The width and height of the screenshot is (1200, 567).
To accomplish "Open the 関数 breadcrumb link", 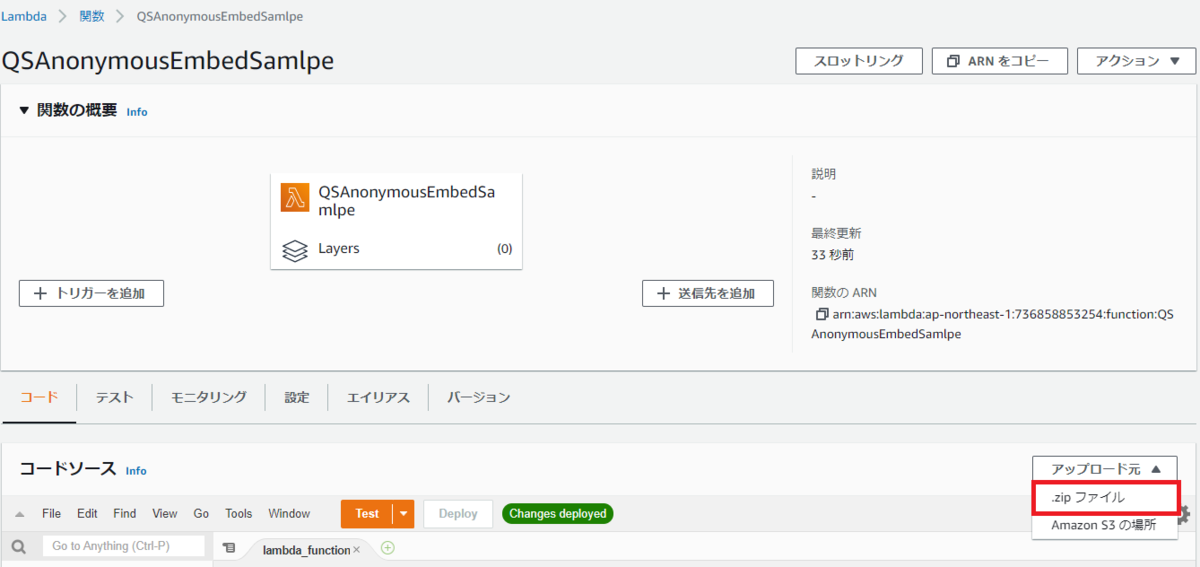I will coord(91,16).
